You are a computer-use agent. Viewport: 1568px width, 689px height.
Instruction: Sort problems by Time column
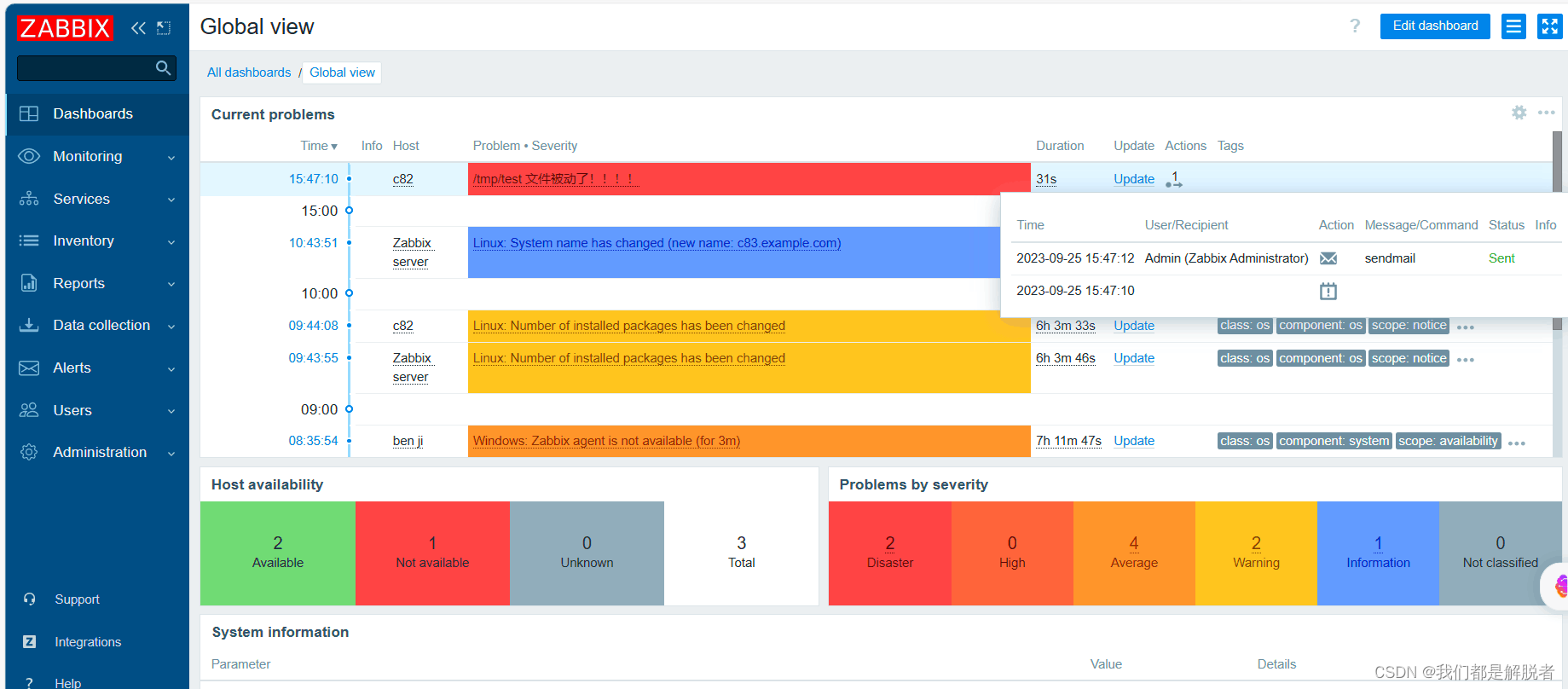[319, 146]
